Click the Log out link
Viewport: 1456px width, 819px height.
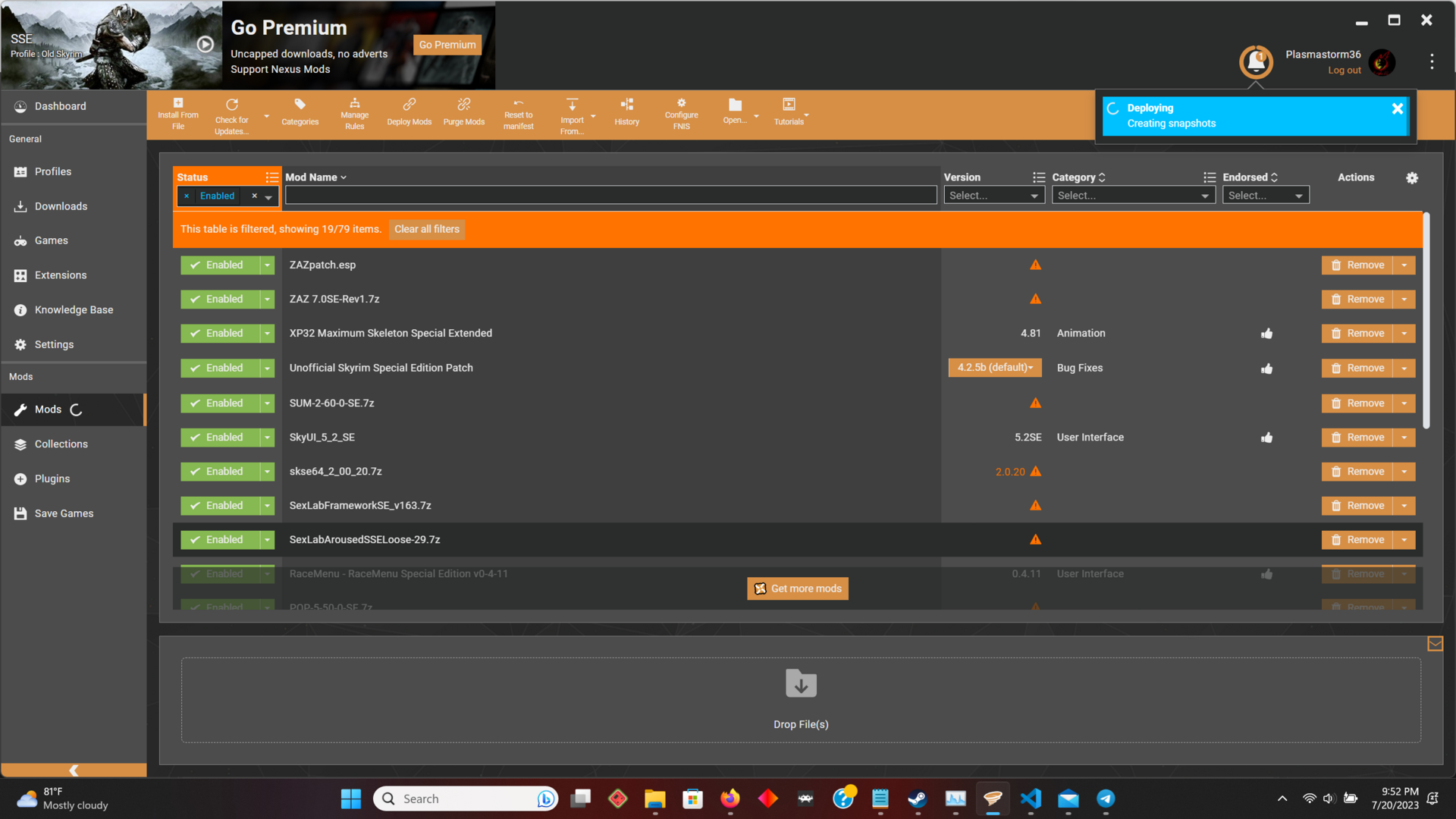click(x=1344, y=71)
